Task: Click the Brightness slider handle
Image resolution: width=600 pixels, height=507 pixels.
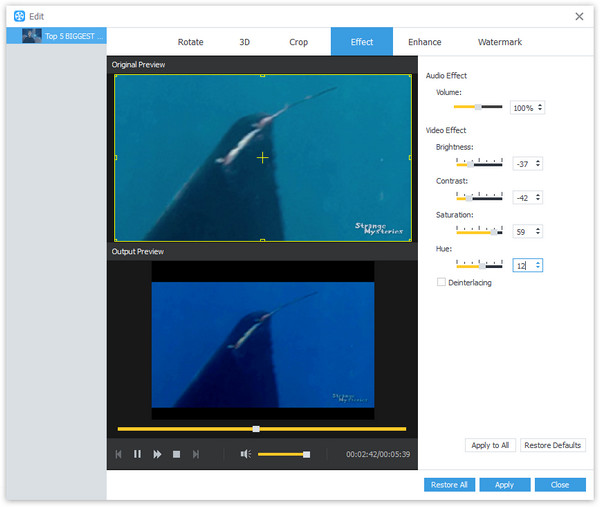Action: point(470,164)
